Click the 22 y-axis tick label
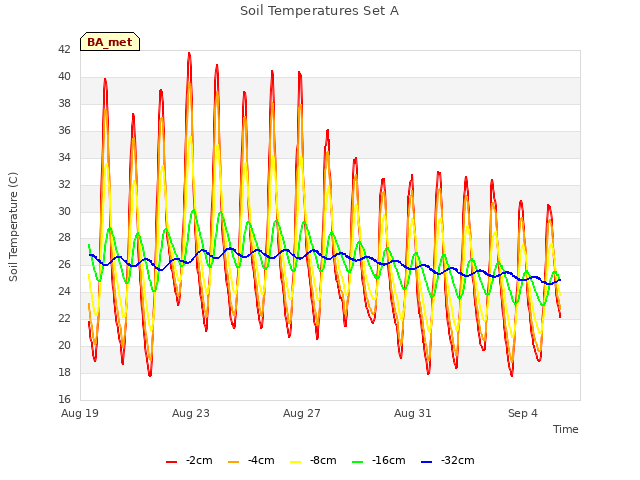The width and height of the screenshot is (640, 480). 64,318
